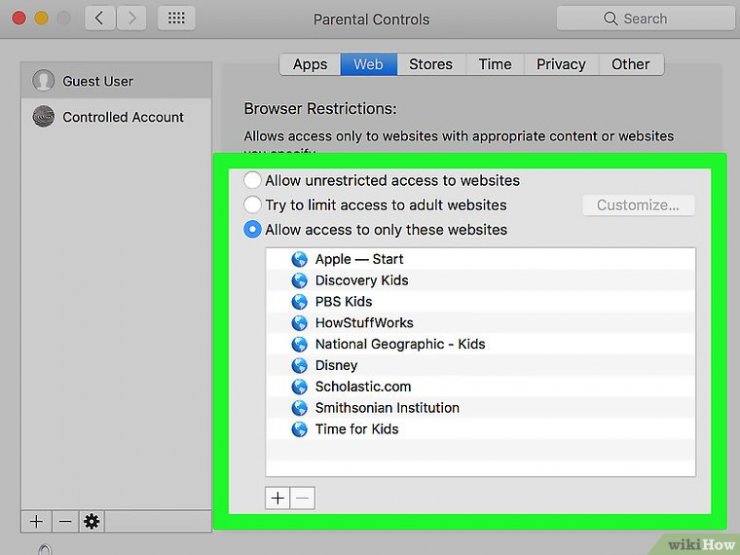
Task: Select the Scholastic.com website row
Action: click(480, 387)
